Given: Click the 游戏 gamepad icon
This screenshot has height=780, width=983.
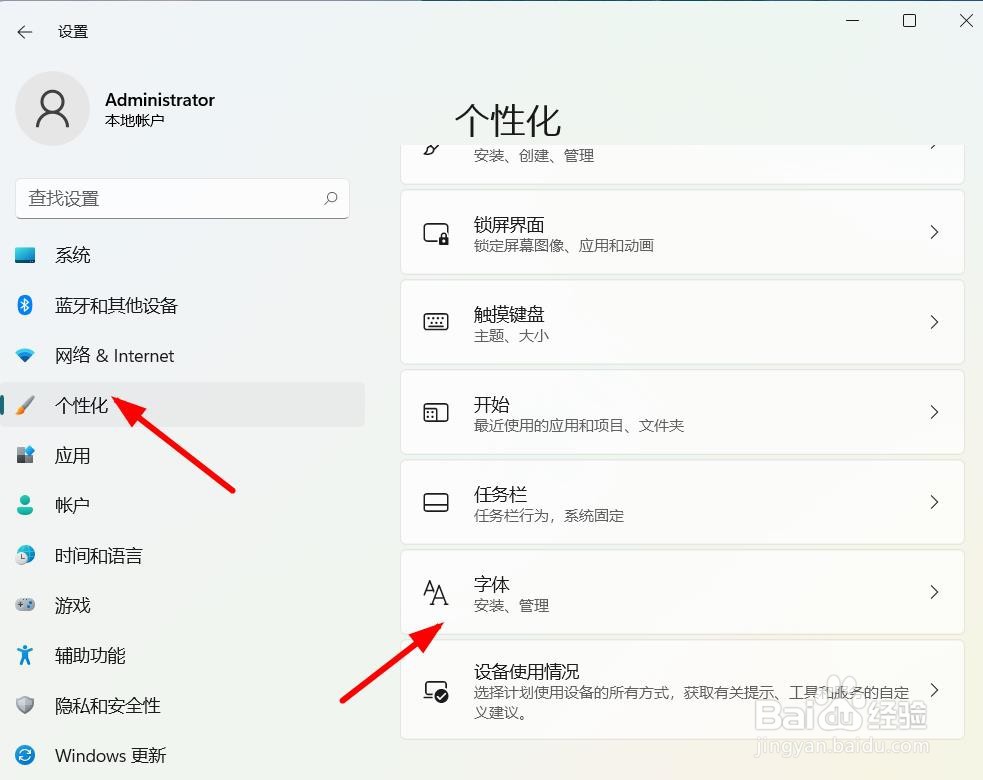Looking at the screenshot, I should tap(25, 605).
